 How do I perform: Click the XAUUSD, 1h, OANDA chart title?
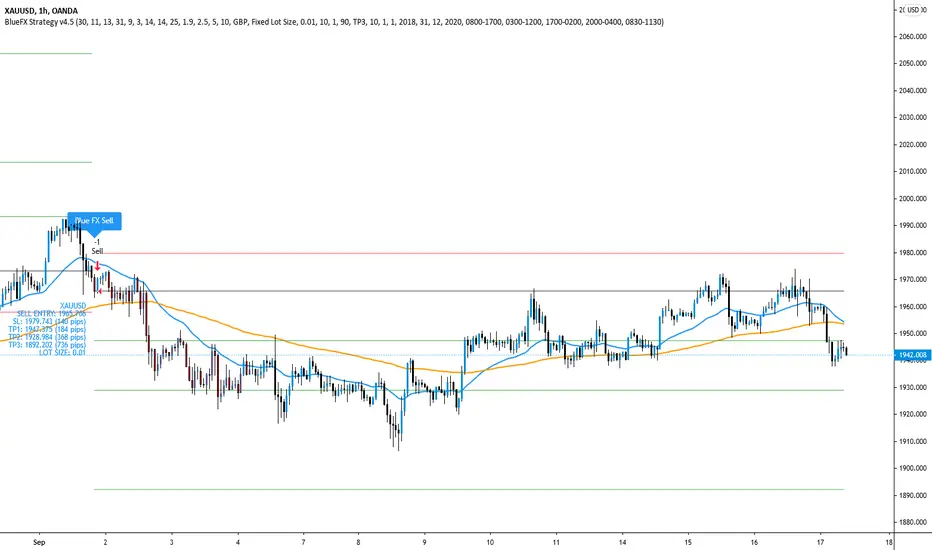41,11
